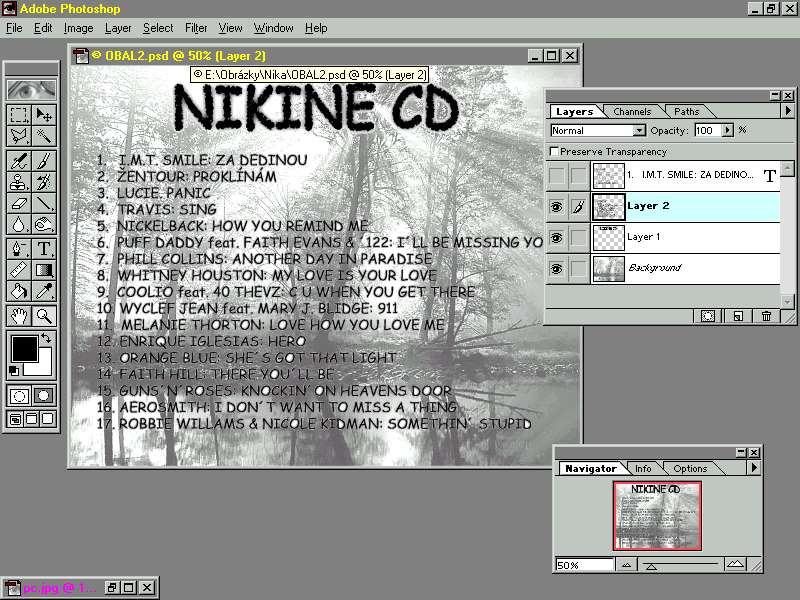The height and width of the screenshot is (600, 800).
Task: Restore the minimized pc.jpg window
Action: 112,588
